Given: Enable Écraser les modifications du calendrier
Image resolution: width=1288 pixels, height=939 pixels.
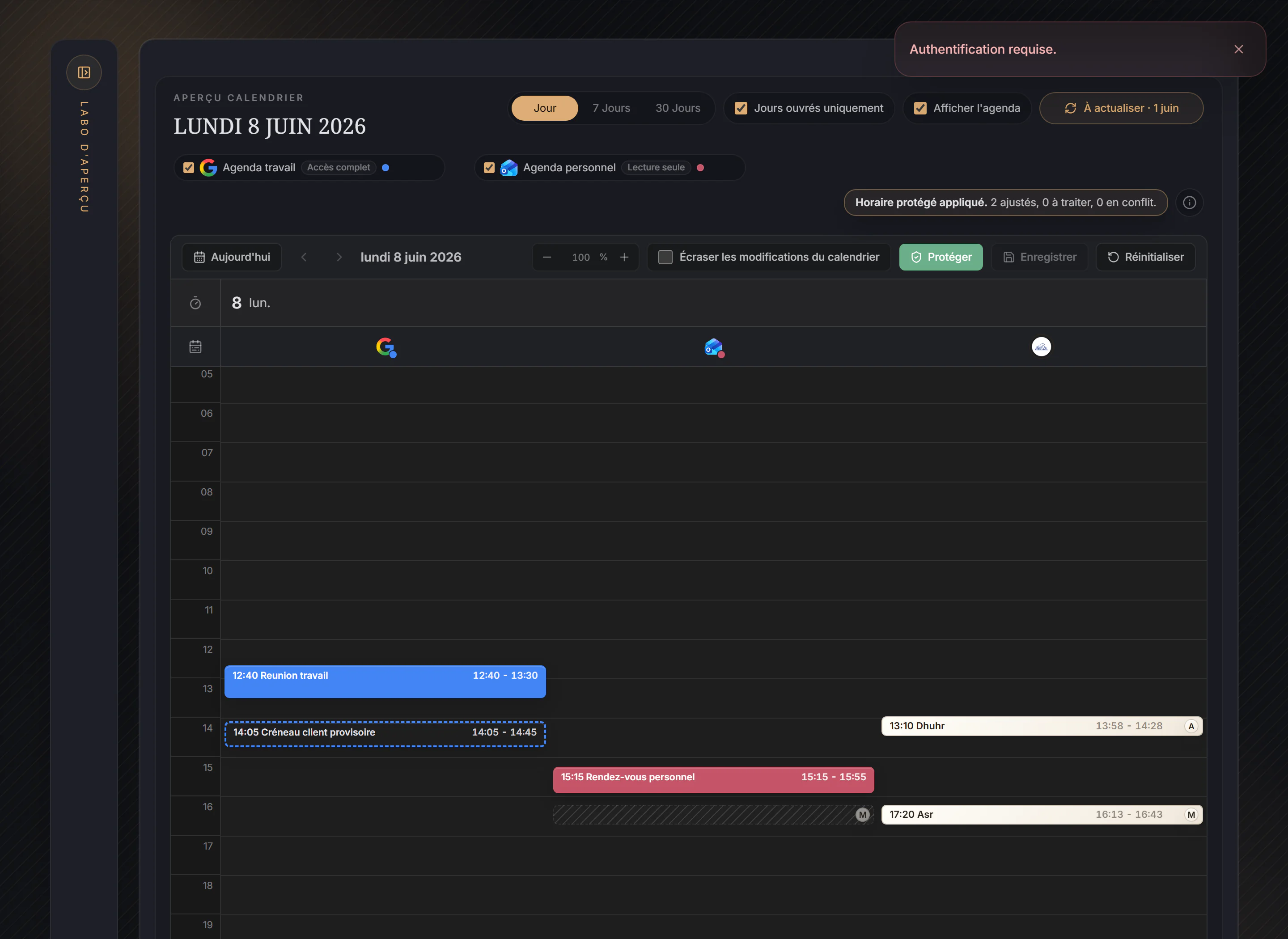Looking at the screenshot, I should [665, 257].
